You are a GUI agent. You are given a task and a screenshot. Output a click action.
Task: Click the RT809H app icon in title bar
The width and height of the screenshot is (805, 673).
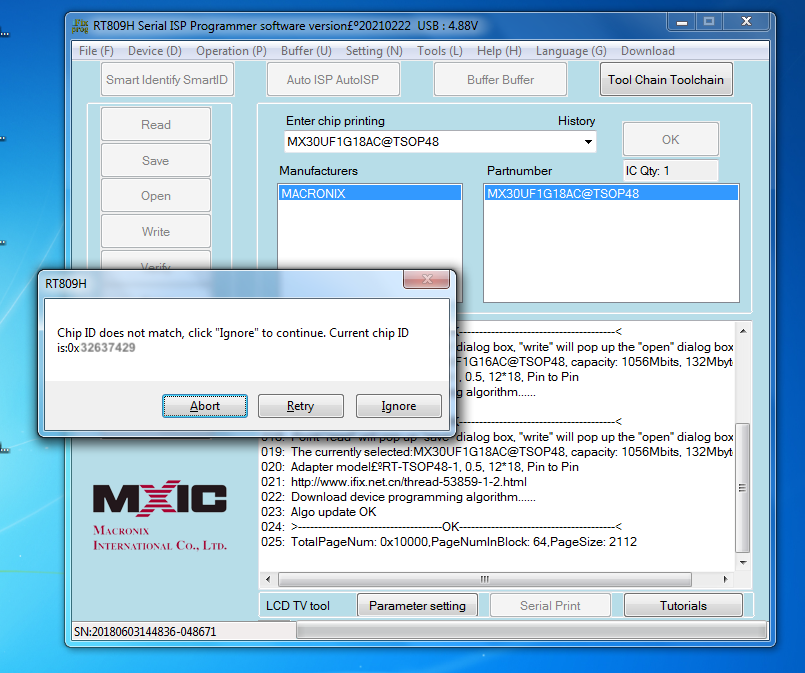point(83,22)
